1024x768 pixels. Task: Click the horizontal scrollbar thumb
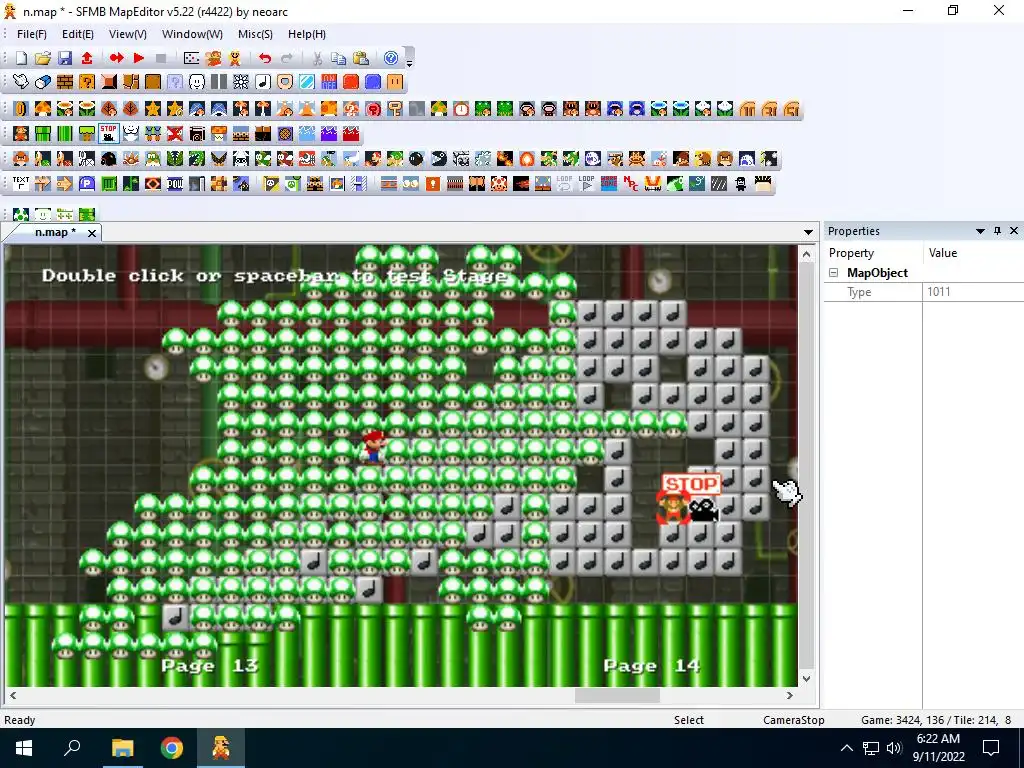pos(617,696)
